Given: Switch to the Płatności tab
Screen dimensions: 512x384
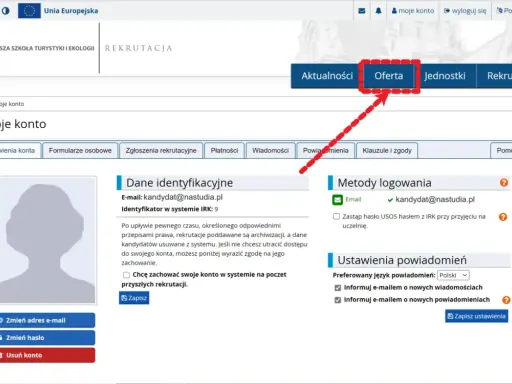Looking at the screenshot, I should tap(224, 151).
